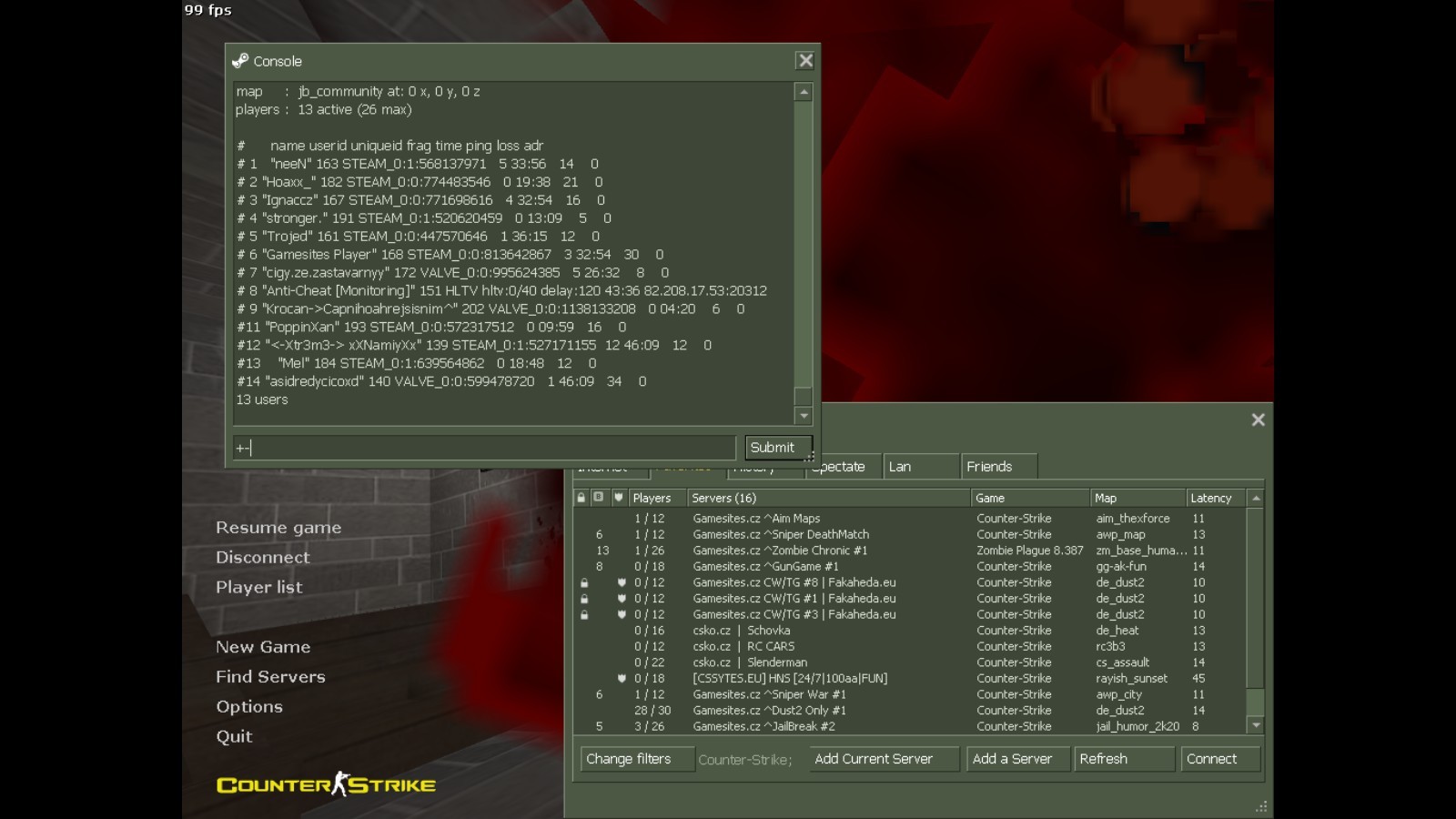Refresh the server list

click(x=1124, y=759)
